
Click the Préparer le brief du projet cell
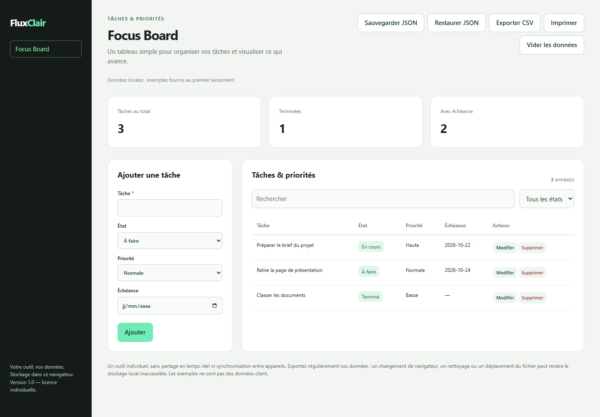pyautogui.click(x=285, y=245)
